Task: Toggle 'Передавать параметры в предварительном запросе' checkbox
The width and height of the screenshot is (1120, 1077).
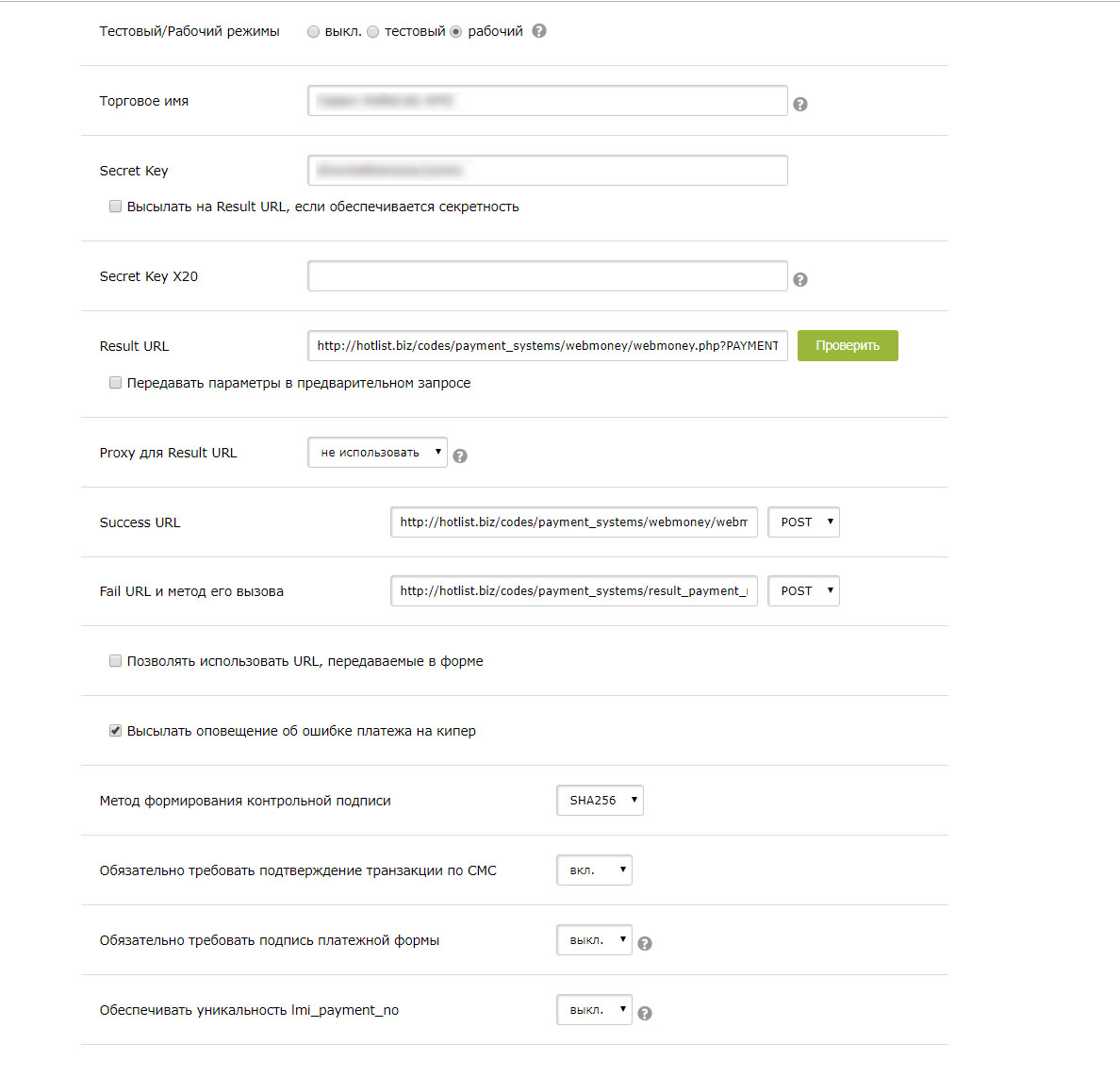Action: (x=115, y=383)
